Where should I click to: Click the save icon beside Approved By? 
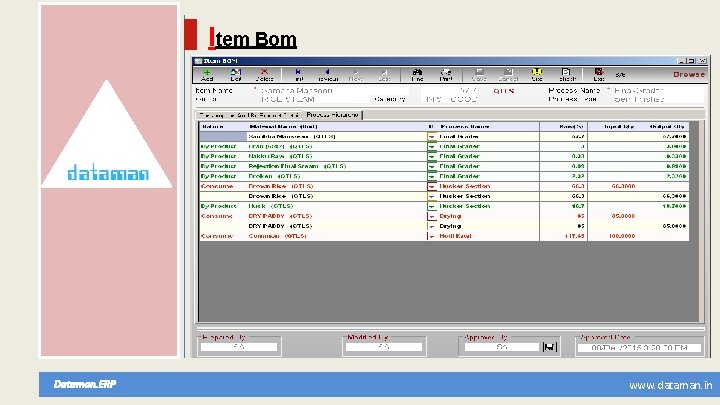pyautogui.click(x=550, y=347)
